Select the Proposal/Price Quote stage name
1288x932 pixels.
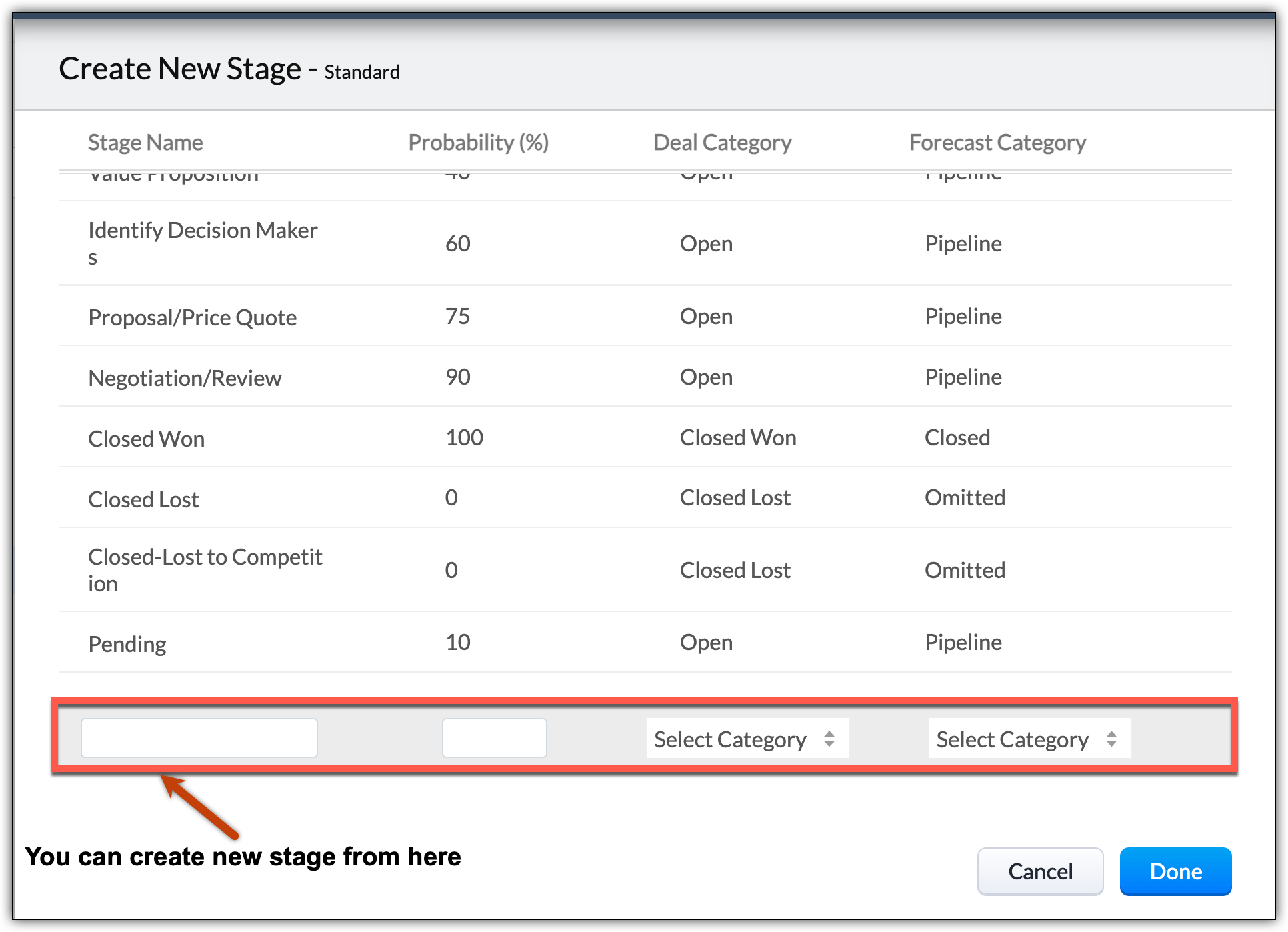[x=192, y=317]
